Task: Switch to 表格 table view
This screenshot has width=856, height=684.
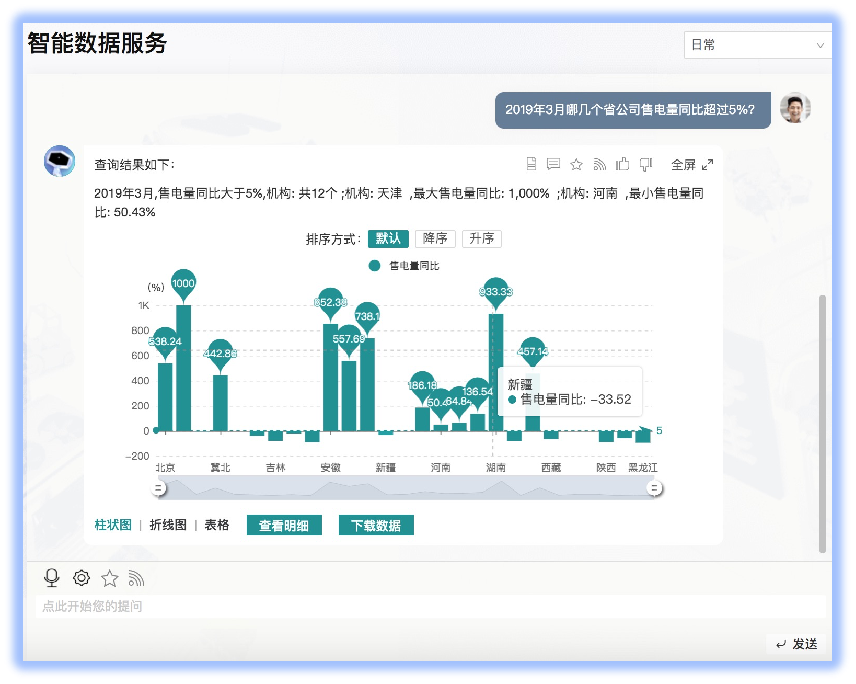Action: [217, 525]
